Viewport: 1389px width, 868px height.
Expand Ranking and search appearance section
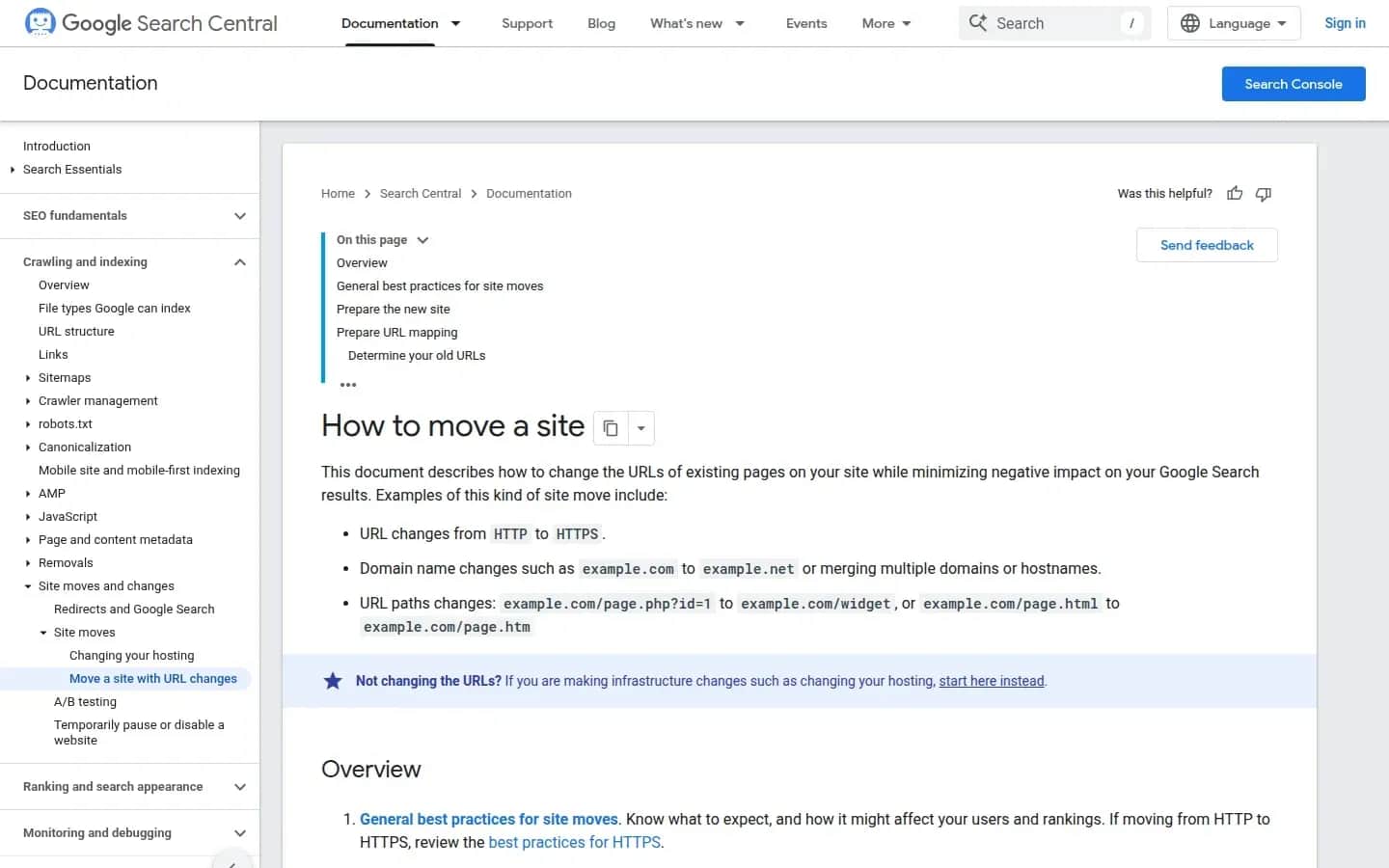[x=240, y=787]
